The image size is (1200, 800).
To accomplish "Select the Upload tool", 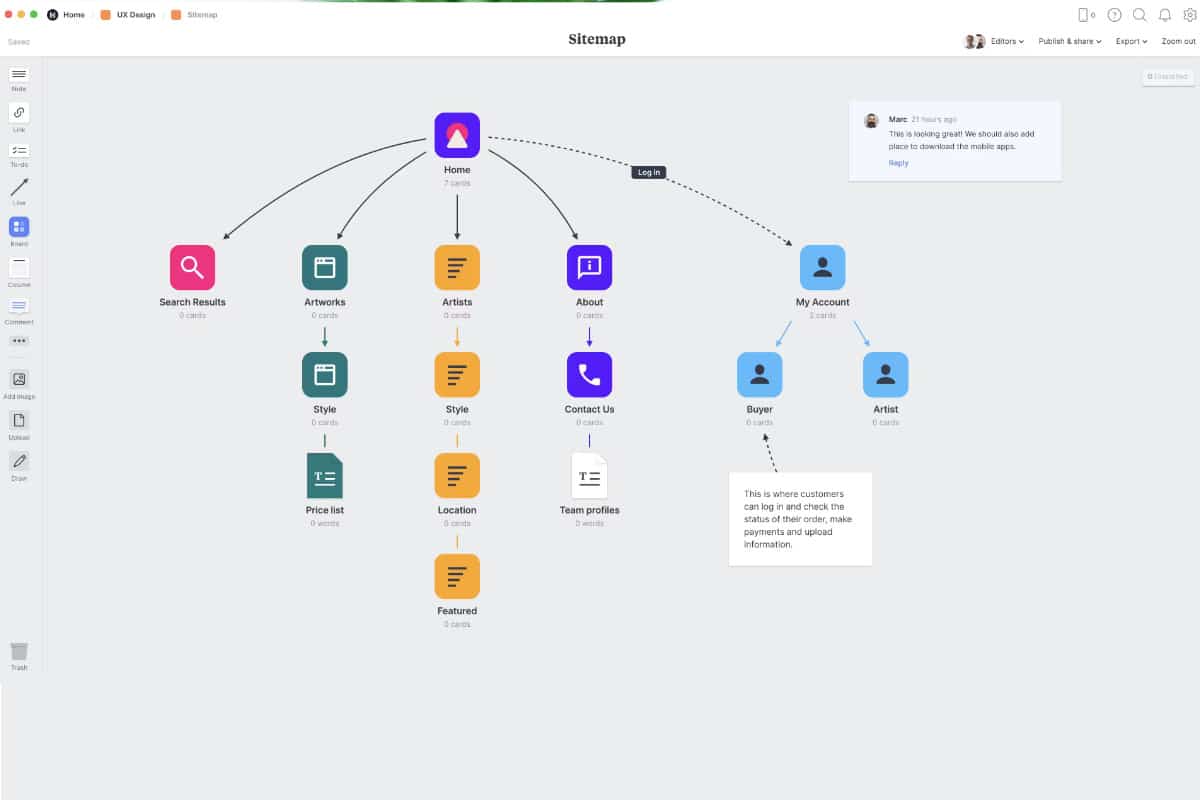I will pyautogui.click(x=18, y=420).
